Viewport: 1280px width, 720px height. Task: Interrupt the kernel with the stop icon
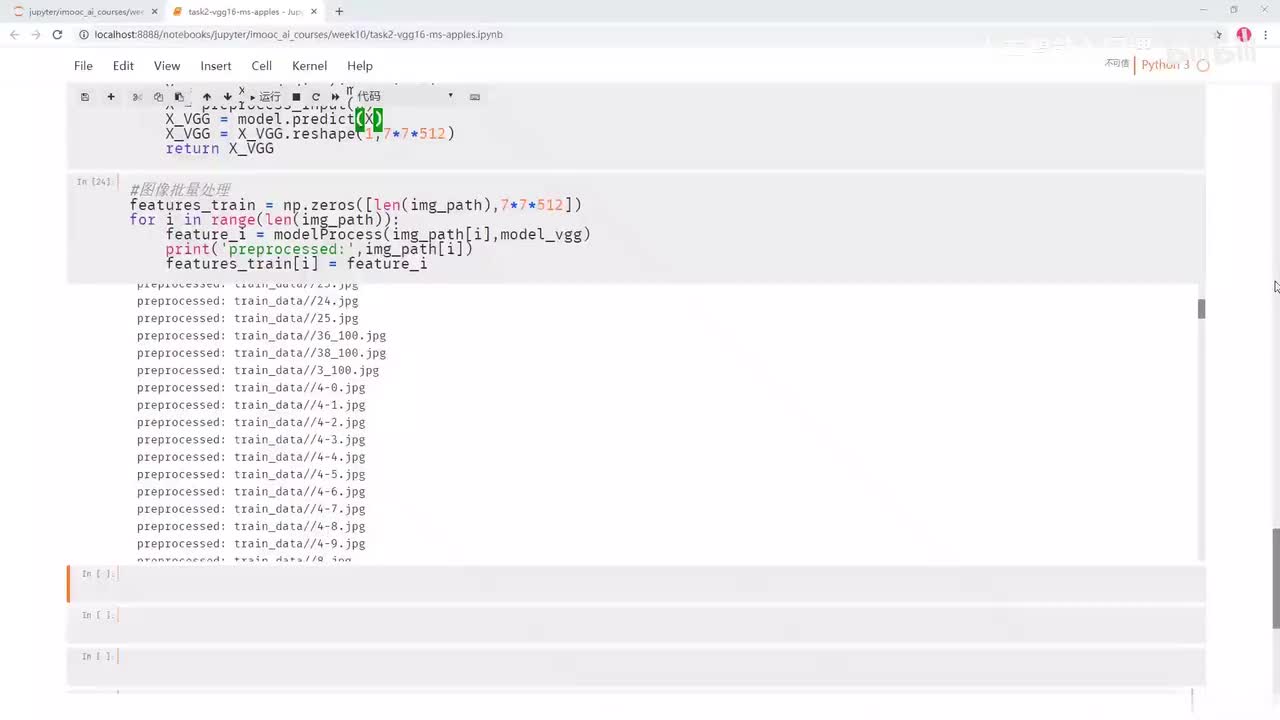[296, 97]
